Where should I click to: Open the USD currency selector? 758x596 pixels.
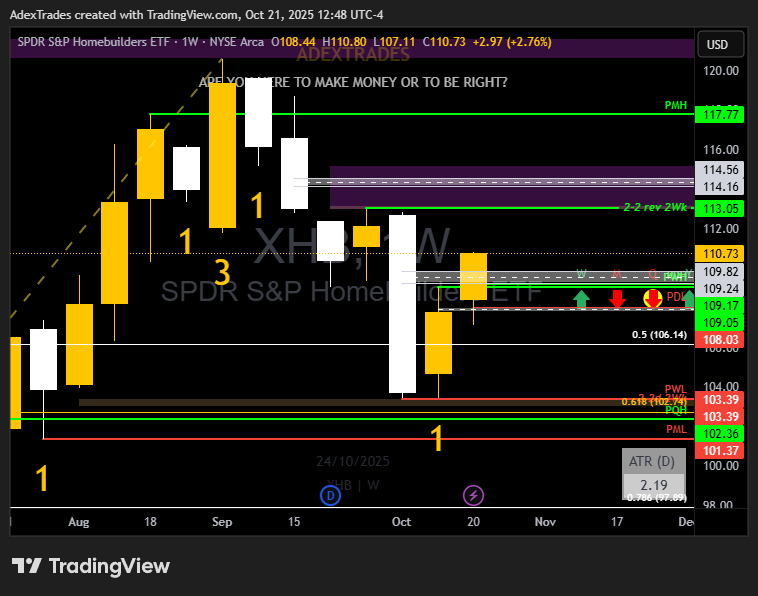click(720, 44)
